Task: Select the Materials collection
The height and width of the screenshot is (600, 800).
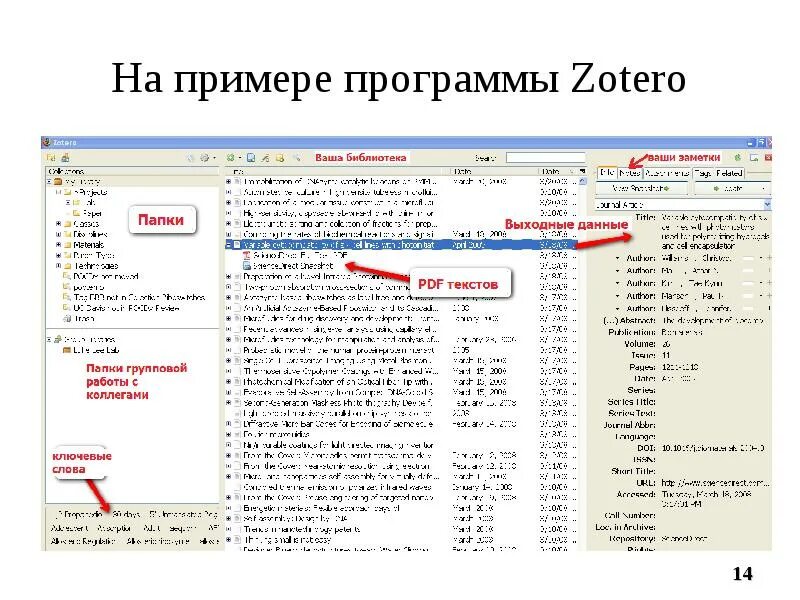Action: [84, 245]
